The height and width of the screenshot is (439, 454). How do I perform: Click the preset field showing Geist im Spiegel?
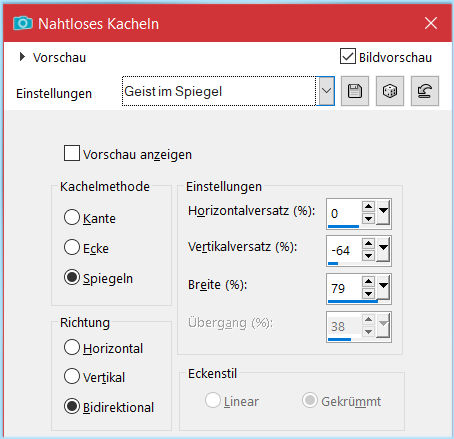click(219, 91)
